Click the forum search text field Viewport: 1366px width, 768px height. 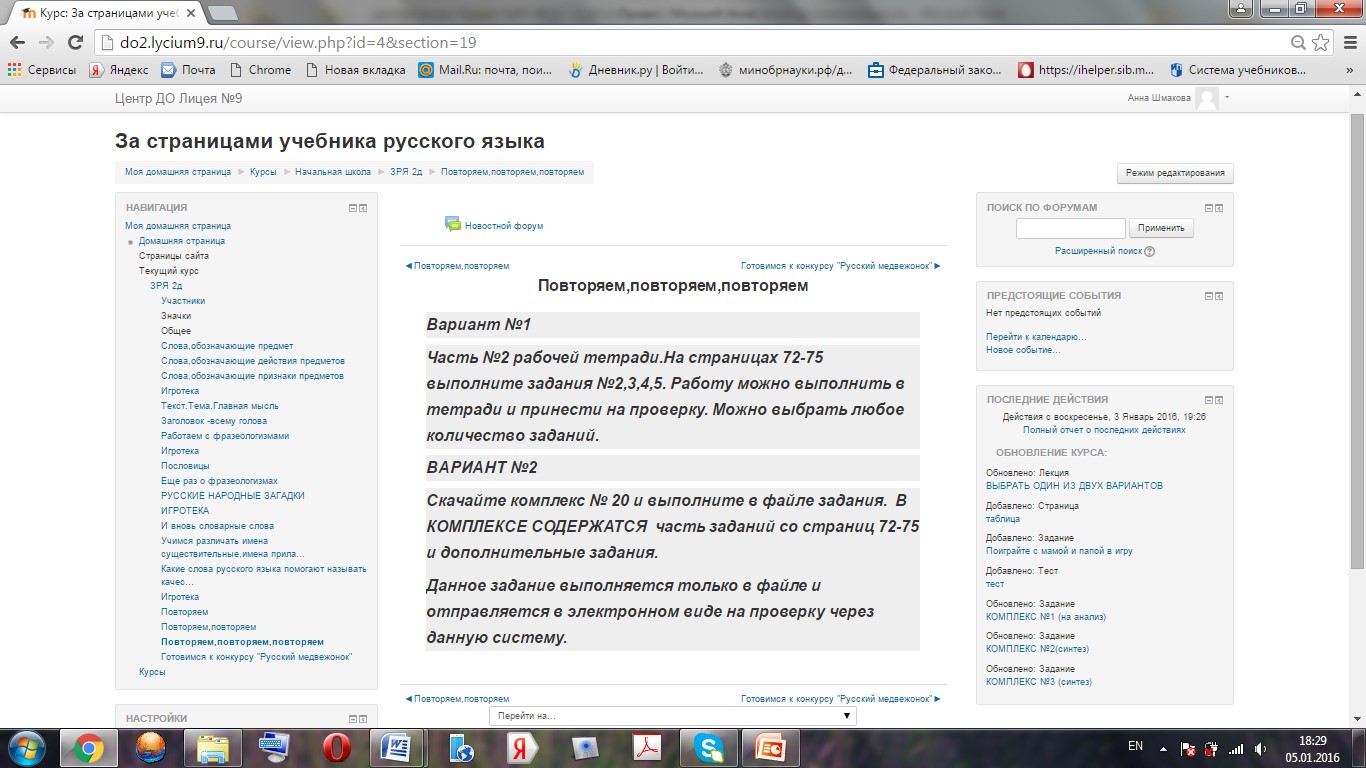1070,228
